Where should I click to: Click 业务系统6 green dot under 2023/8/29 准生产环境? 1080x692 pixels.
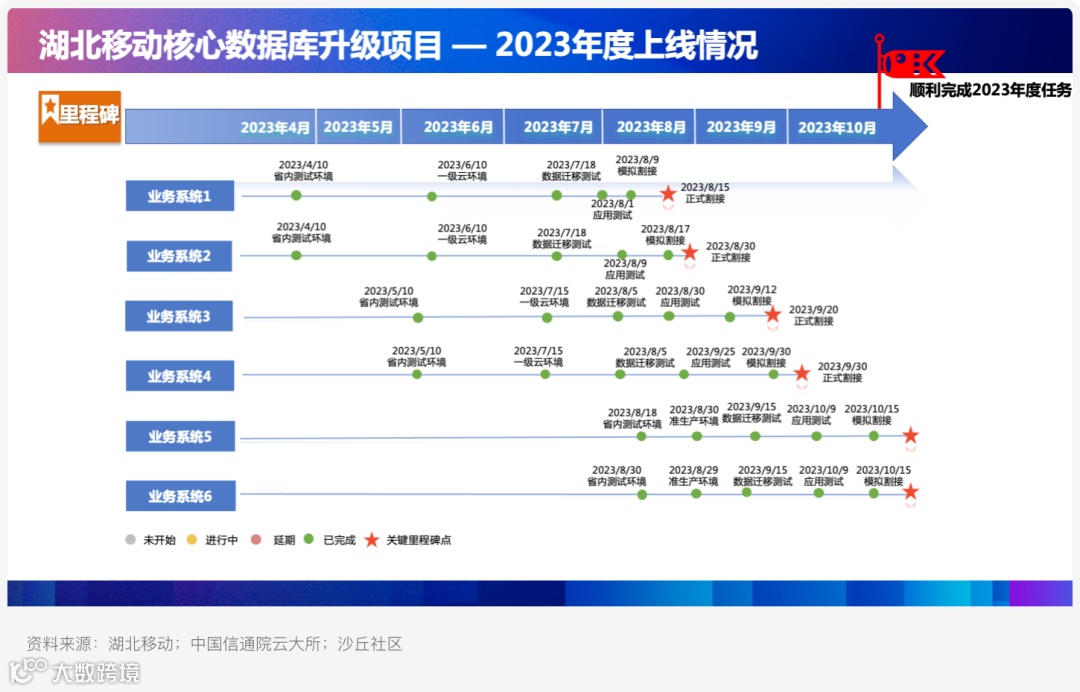[x=696, y=494]
